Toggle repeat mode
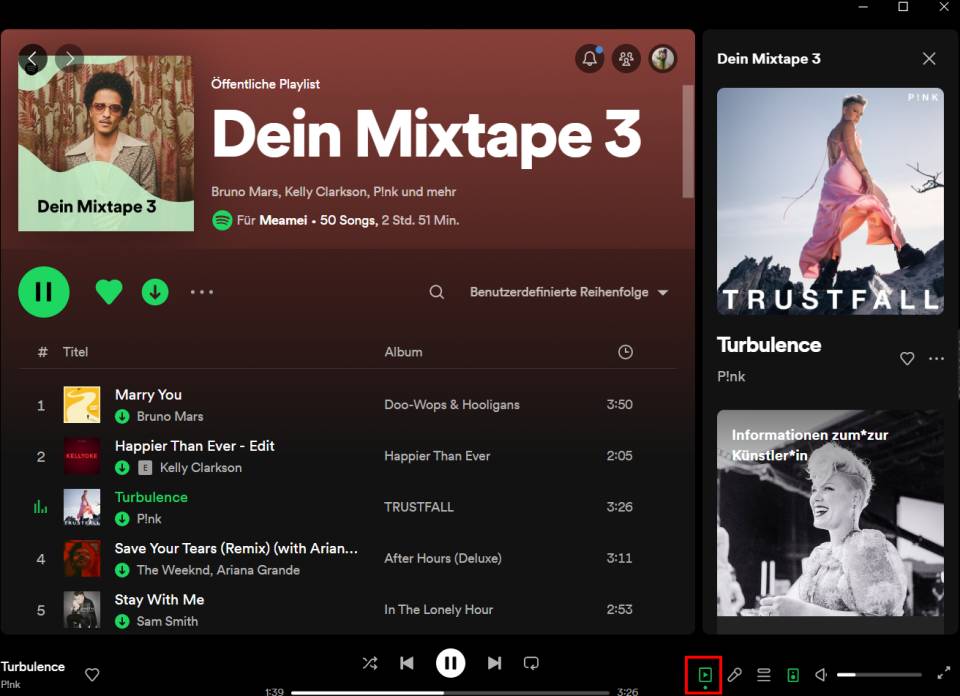Screen dimensions: 960x696 (x=531, y=663)
